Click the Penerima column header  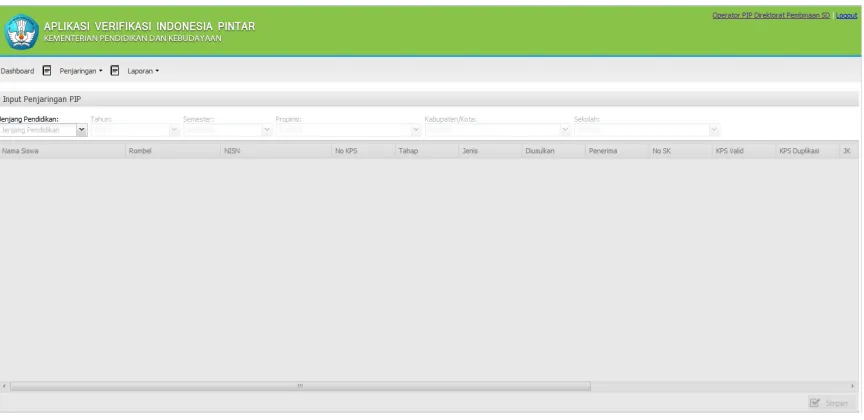[617, 151]
